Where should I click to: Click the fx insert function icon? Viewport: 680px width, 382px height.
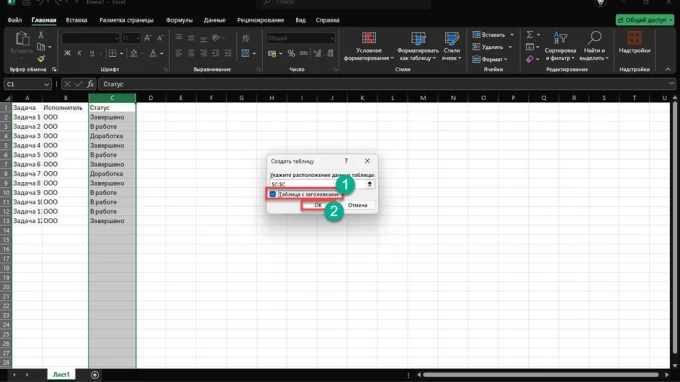[x=90, y=84]
